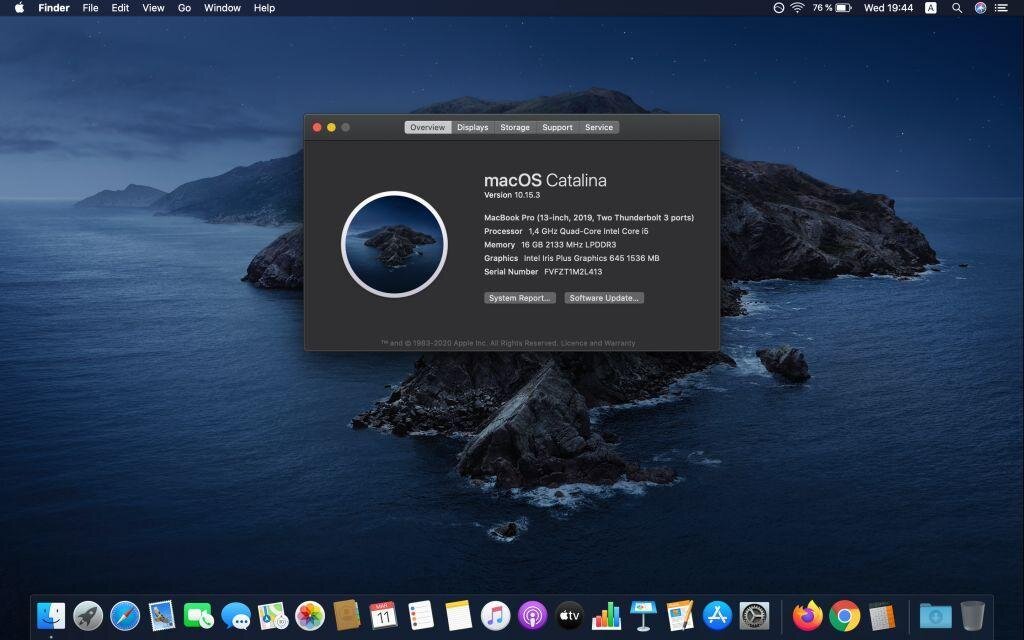Image resolution: width=1024 pixels, height=640 pixels.
Task: Open the Apple menu
Action: point(19,8)
